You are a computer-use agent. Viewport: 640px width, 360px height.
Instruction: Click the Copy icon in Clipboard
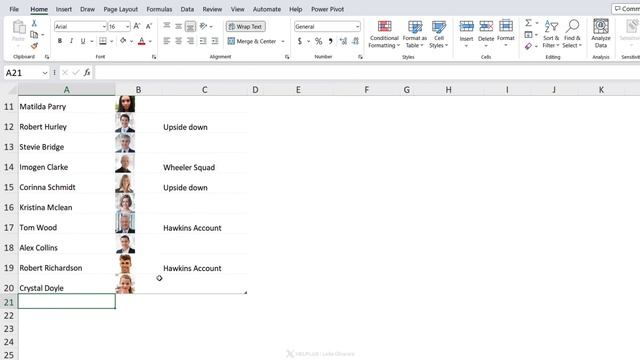point(34,35)
